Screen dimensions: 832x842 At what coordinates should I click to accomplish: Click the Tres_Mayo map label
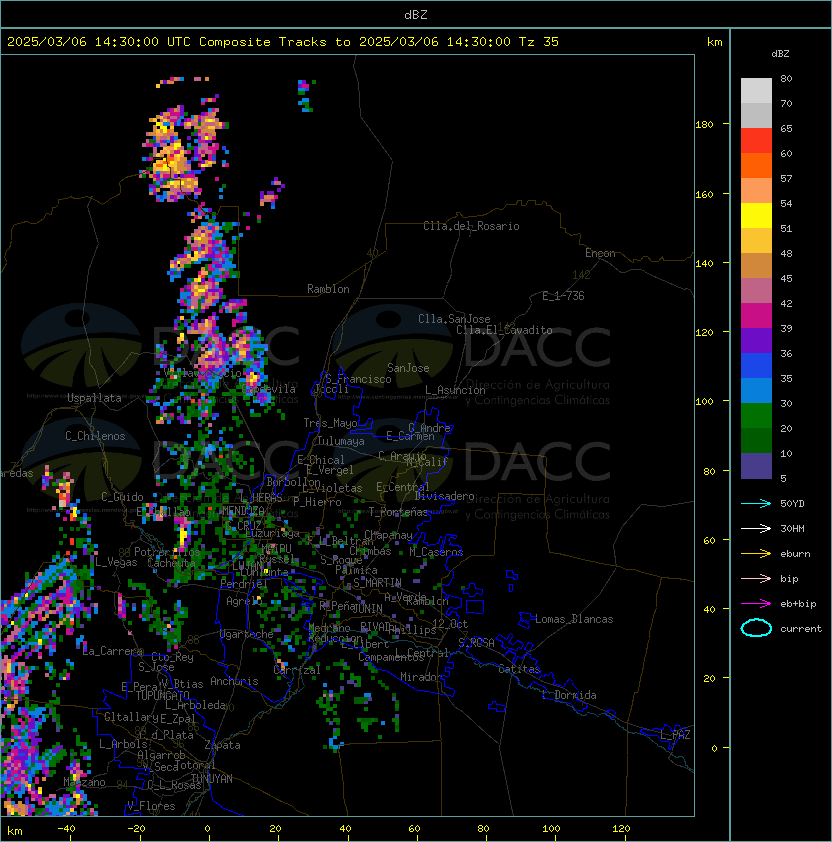pos(330,423)
